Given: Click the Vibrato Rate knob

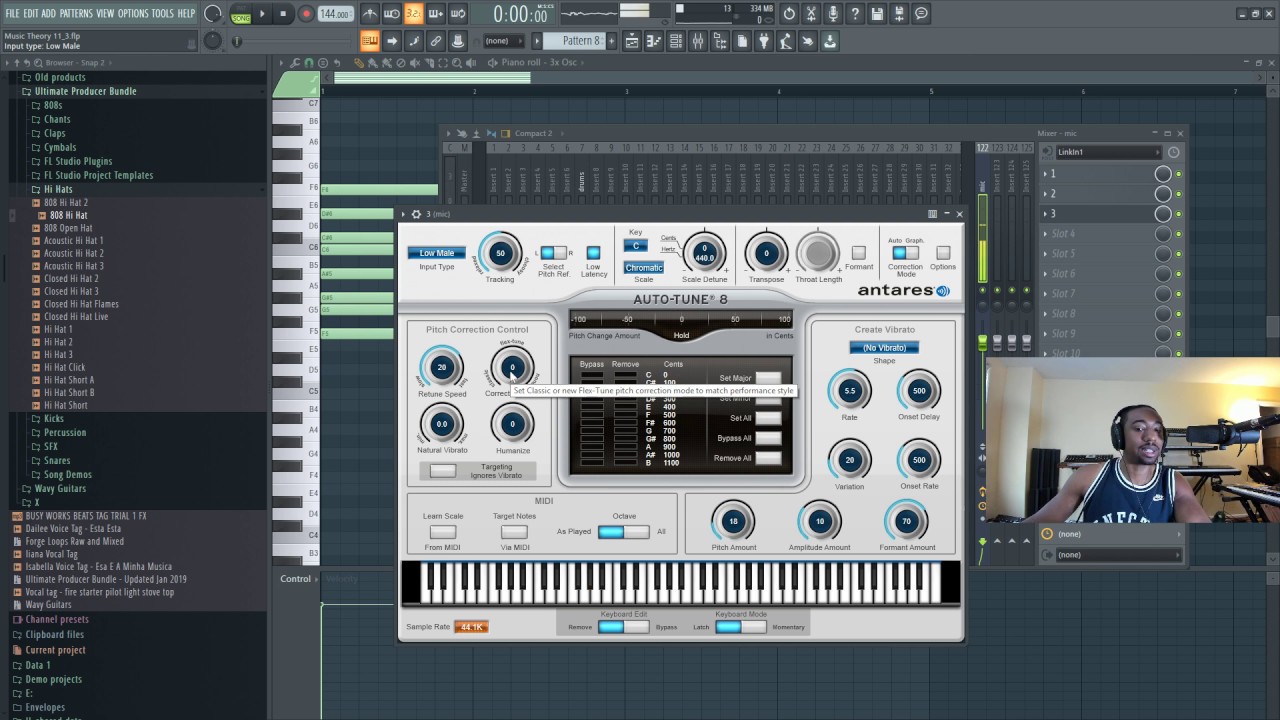Looking at the screenshot, I should point(849,390).
